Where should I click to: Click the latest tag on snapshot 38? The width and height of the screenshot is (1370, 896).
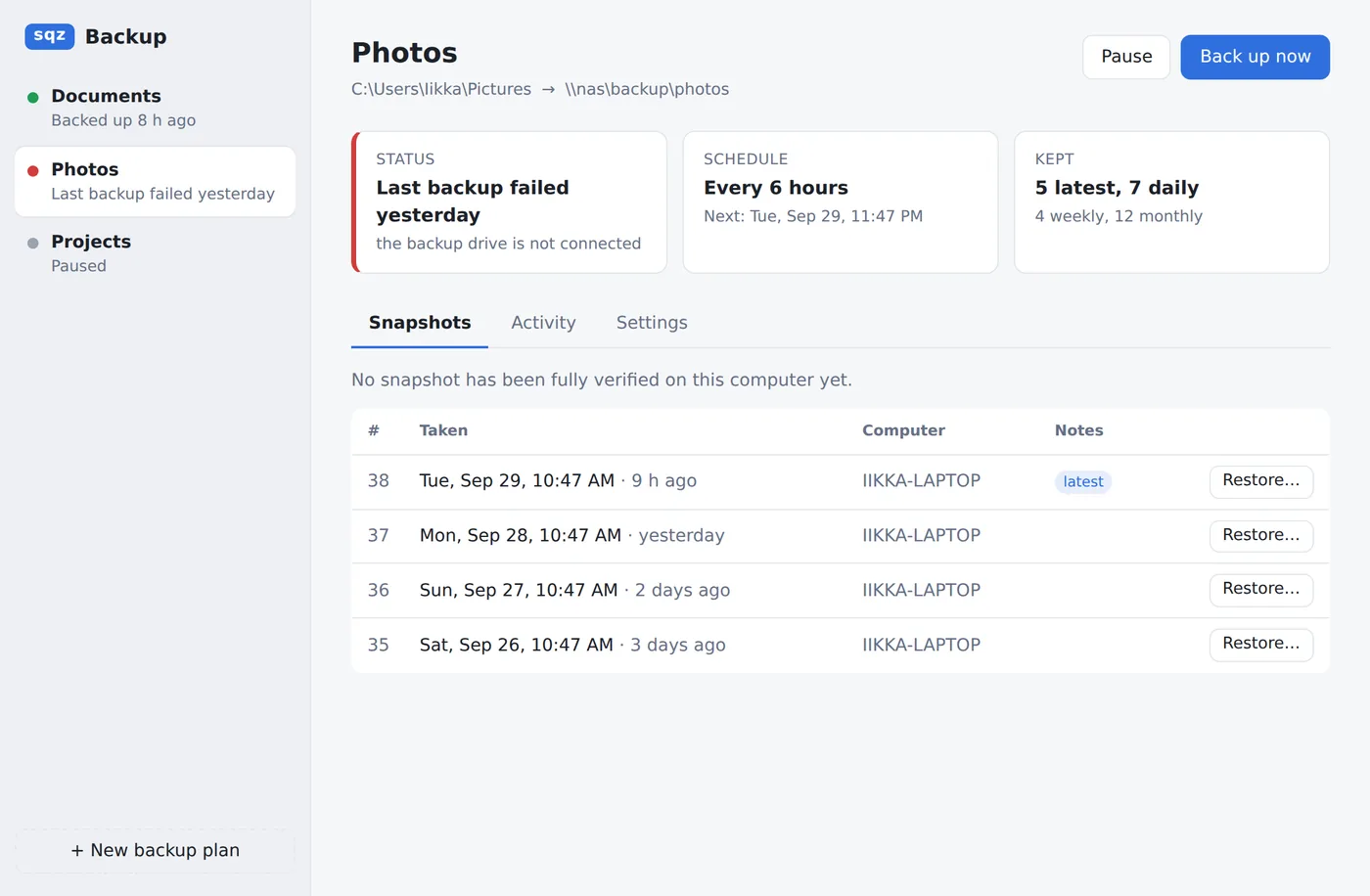click(x=1083, y=481)
